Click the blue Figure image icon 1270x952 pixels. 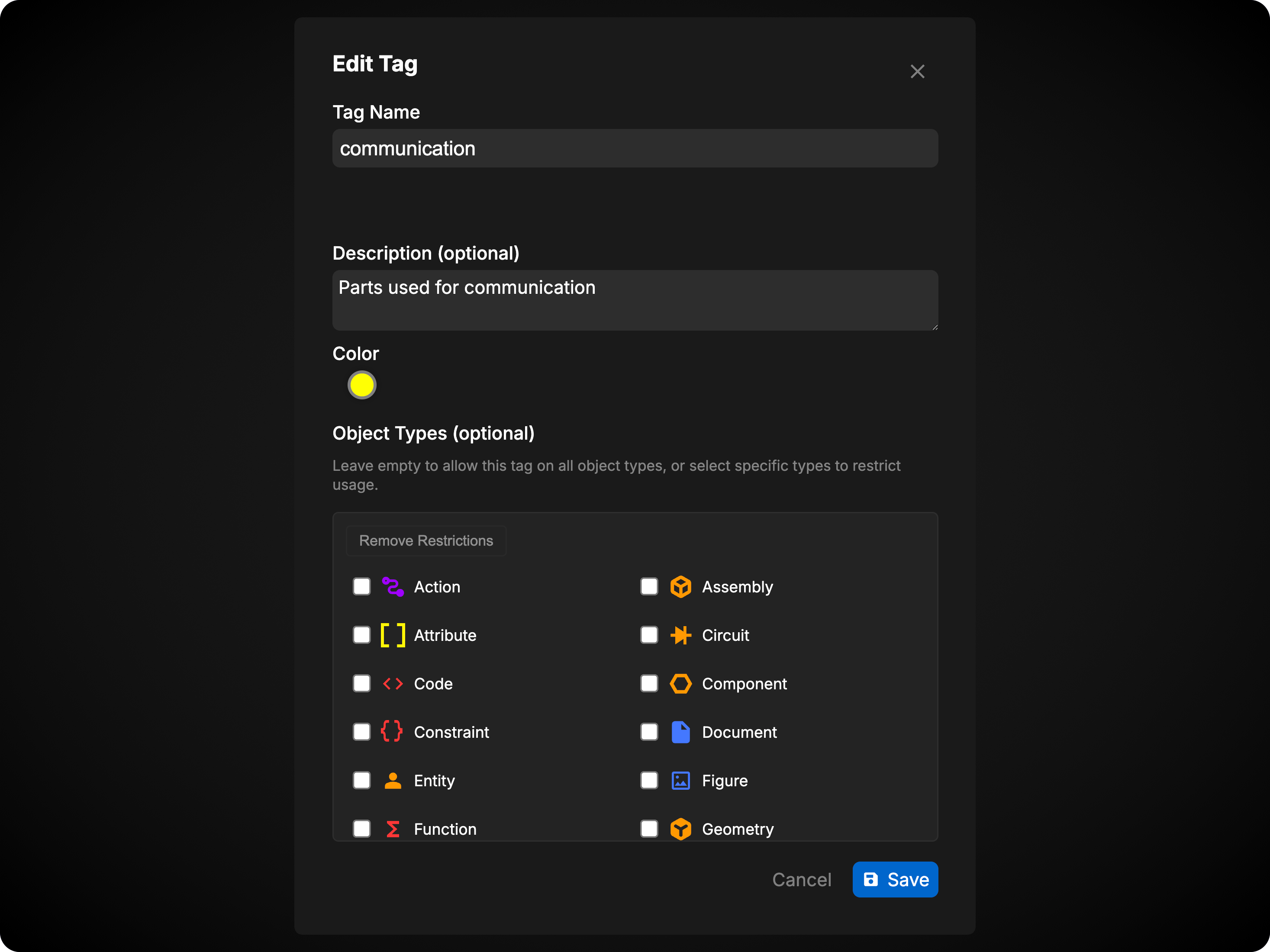click(680, 780)
